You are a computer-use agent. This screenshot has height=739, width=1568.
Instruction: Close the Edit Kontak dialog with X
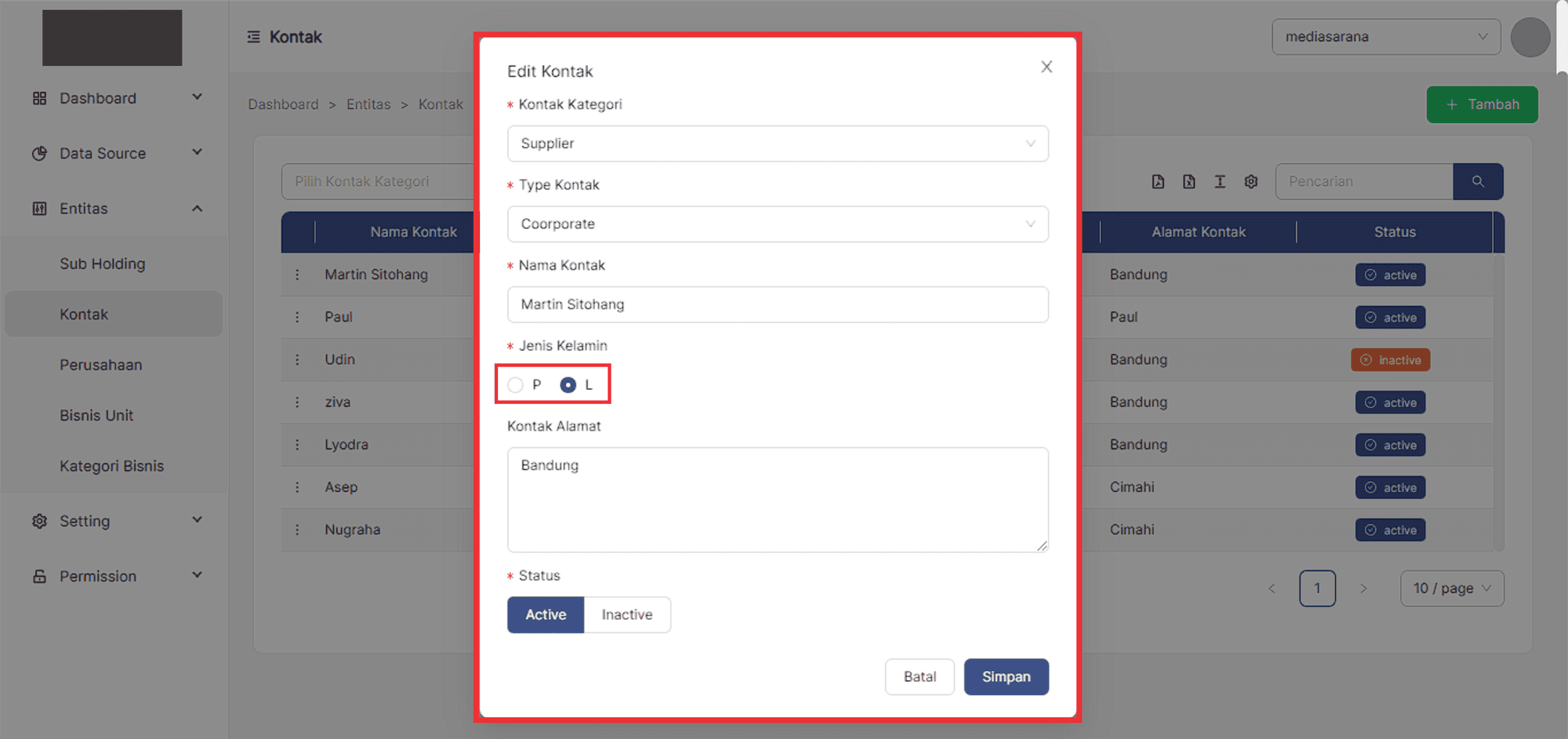coord(1047,67)
